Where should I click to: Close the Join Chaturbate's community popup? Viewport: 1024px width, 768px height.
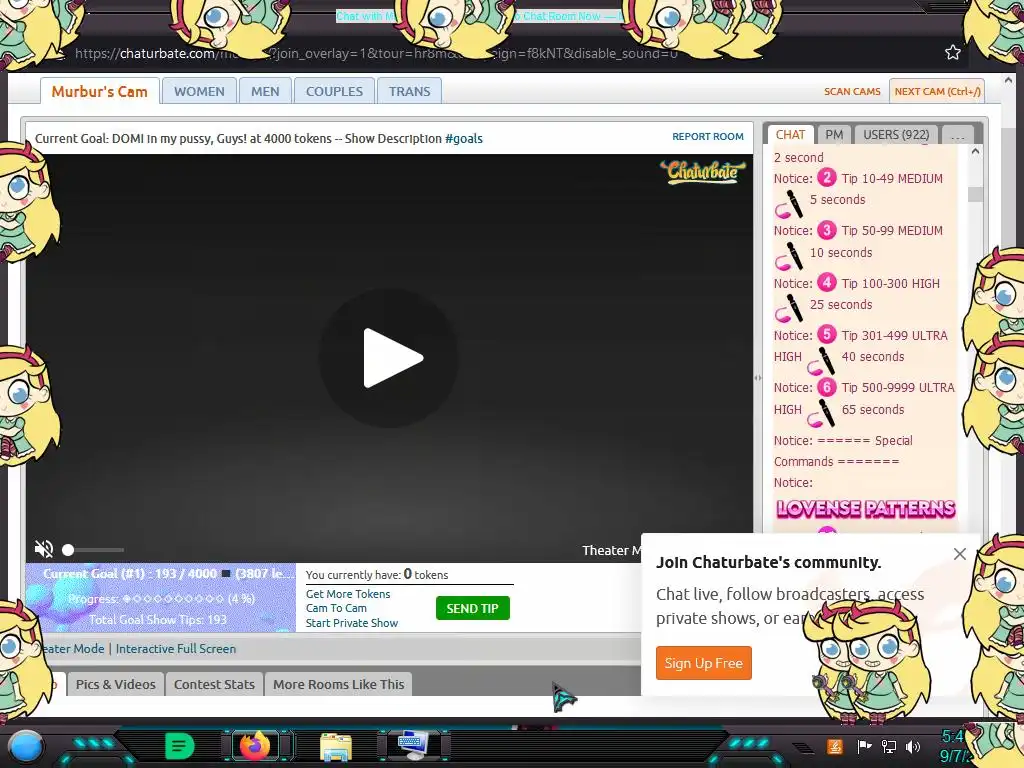[959, 554]
